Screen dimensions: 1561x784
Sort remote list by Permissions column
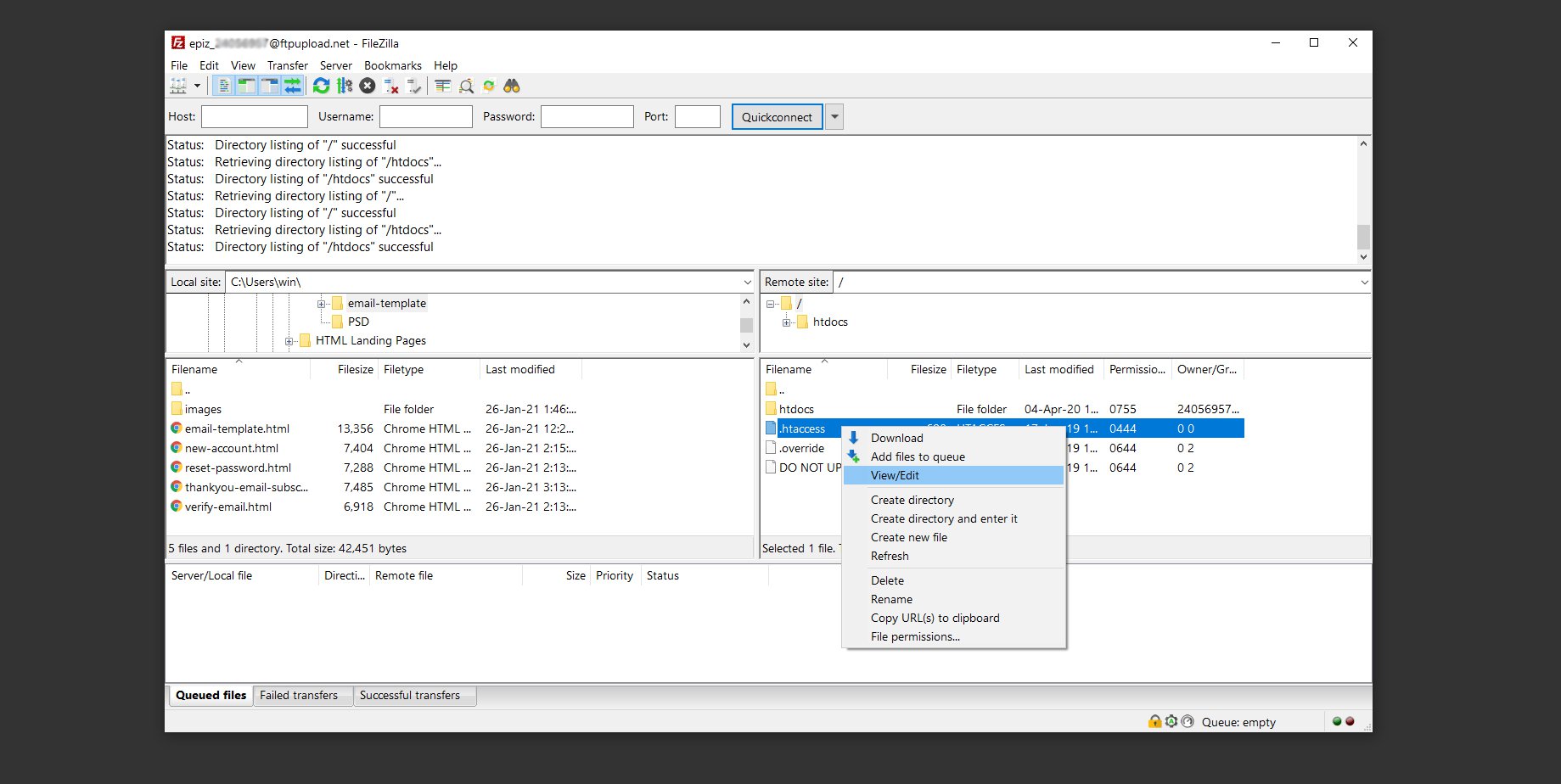pos(1137,369)
